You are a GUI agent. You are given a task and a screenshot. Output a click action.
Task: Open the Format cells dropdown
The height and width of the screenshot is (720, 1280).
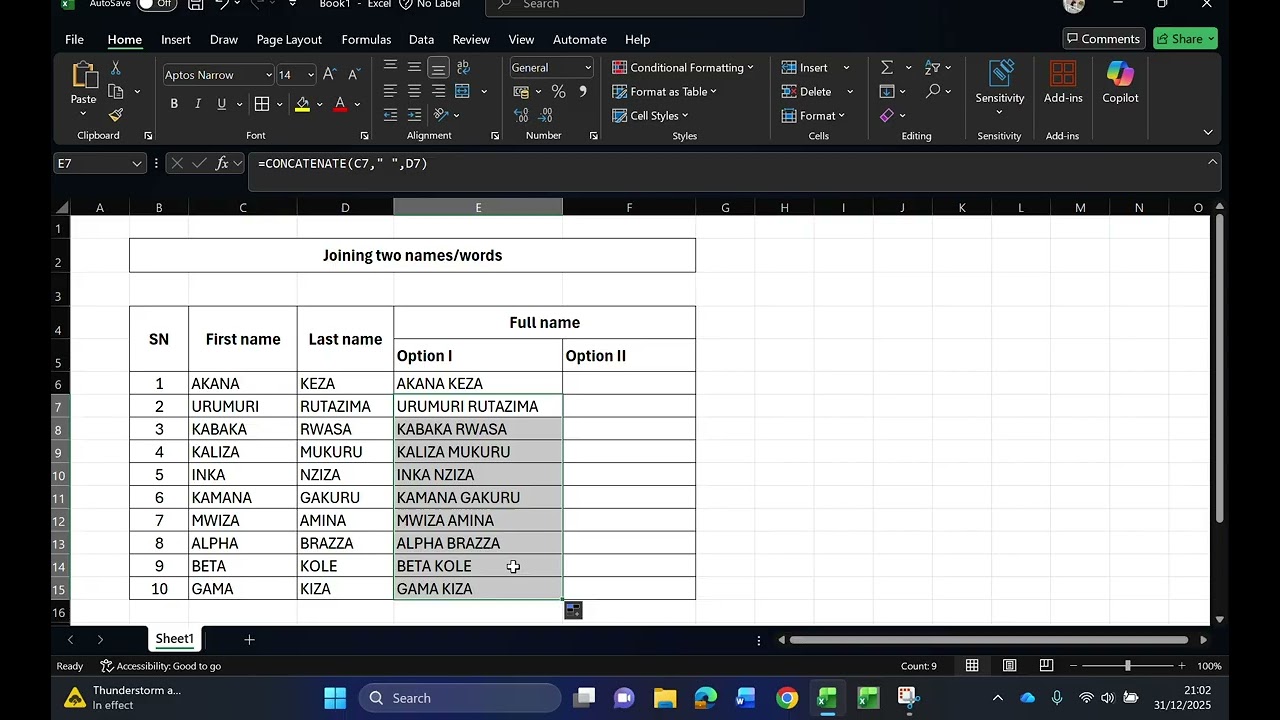click(x=813, y=116)
